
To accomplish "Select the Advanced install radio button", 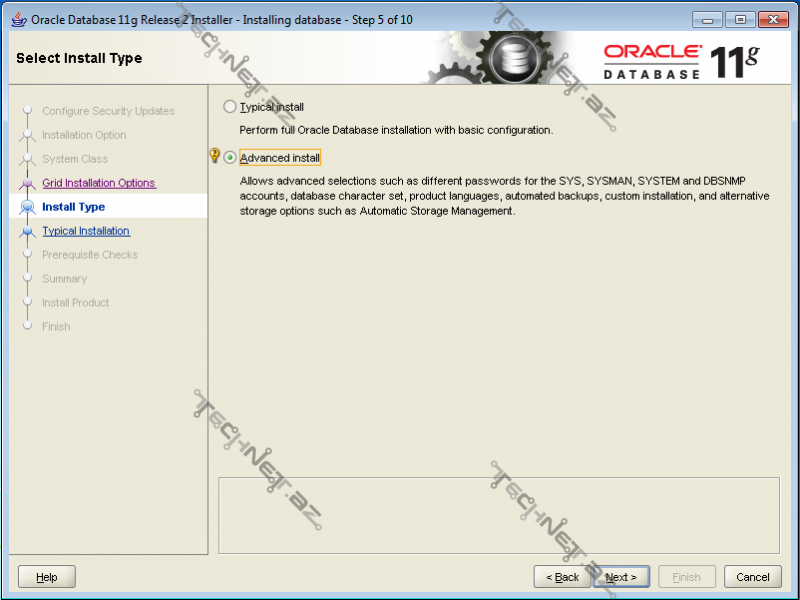I will click(x=231, y=158).
